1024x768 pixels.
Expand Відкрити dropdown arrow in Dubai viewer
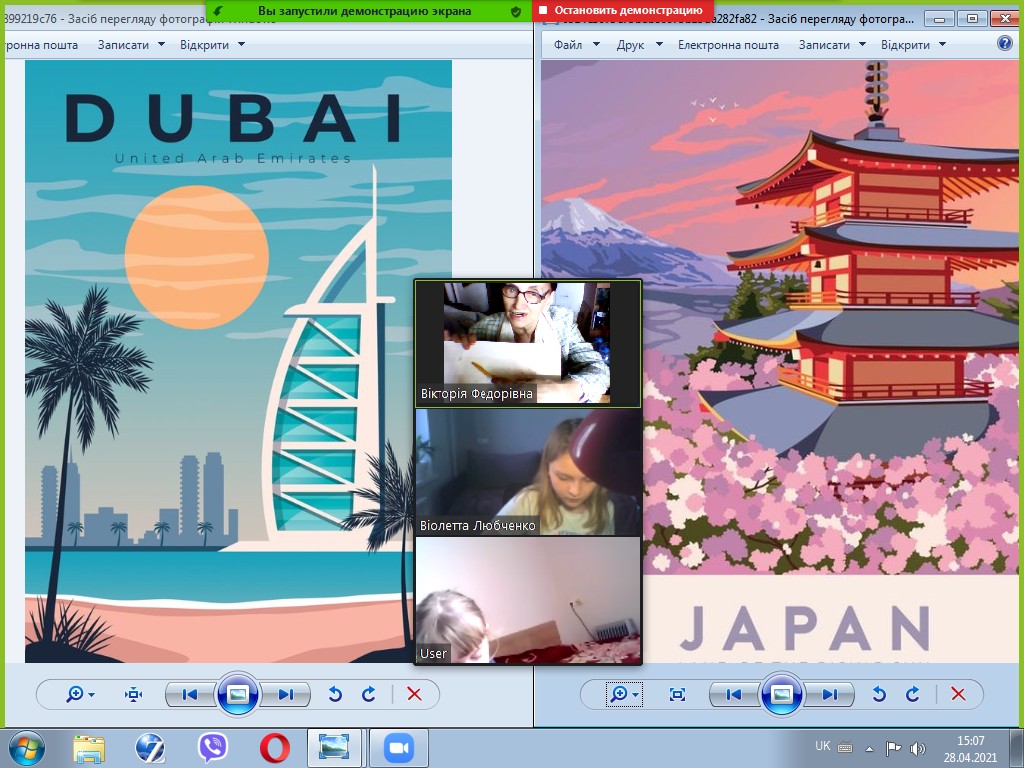pyautogui.click(x=242, y=44)
